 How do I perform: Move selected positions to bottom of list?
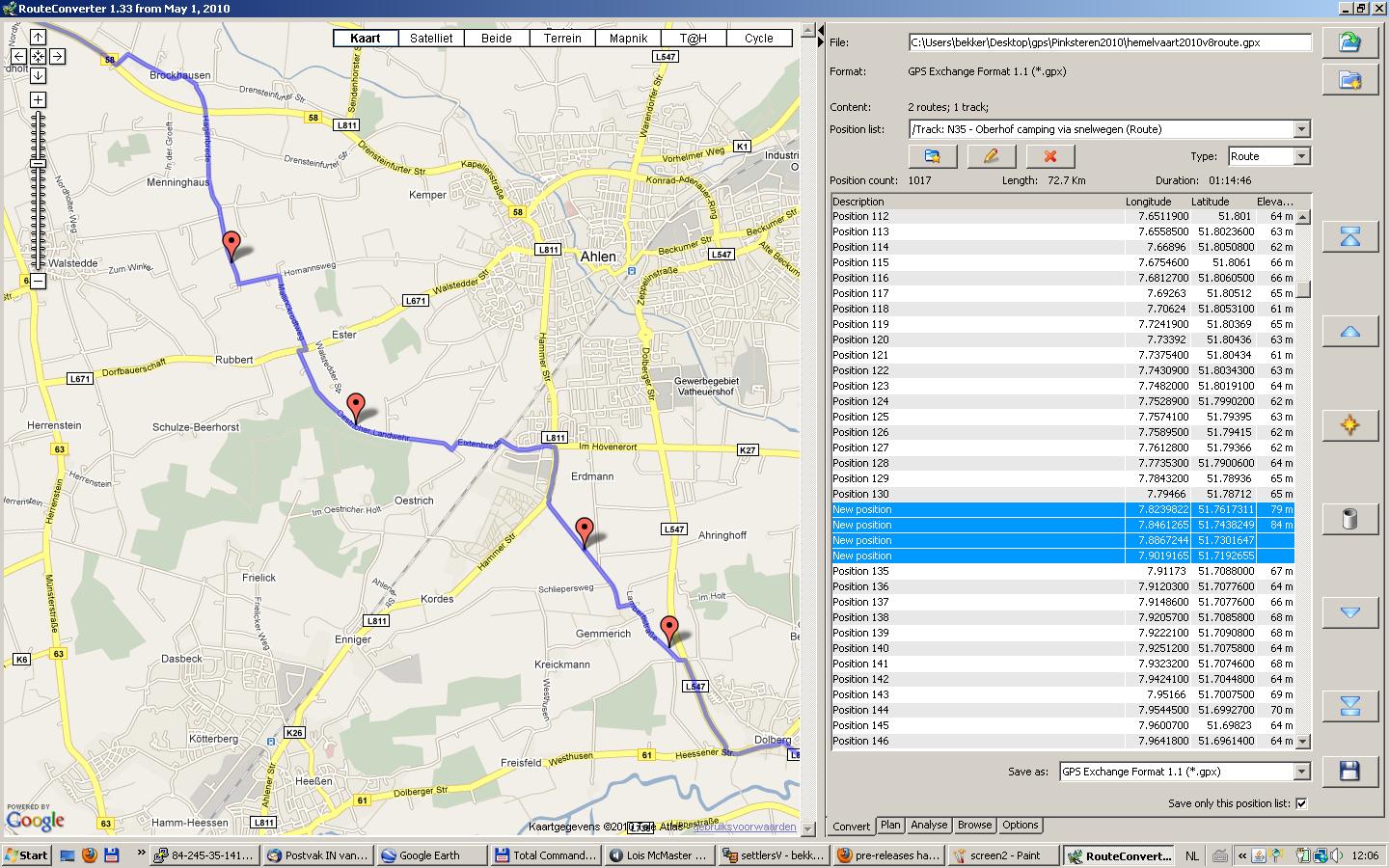tap(1349, 707)
